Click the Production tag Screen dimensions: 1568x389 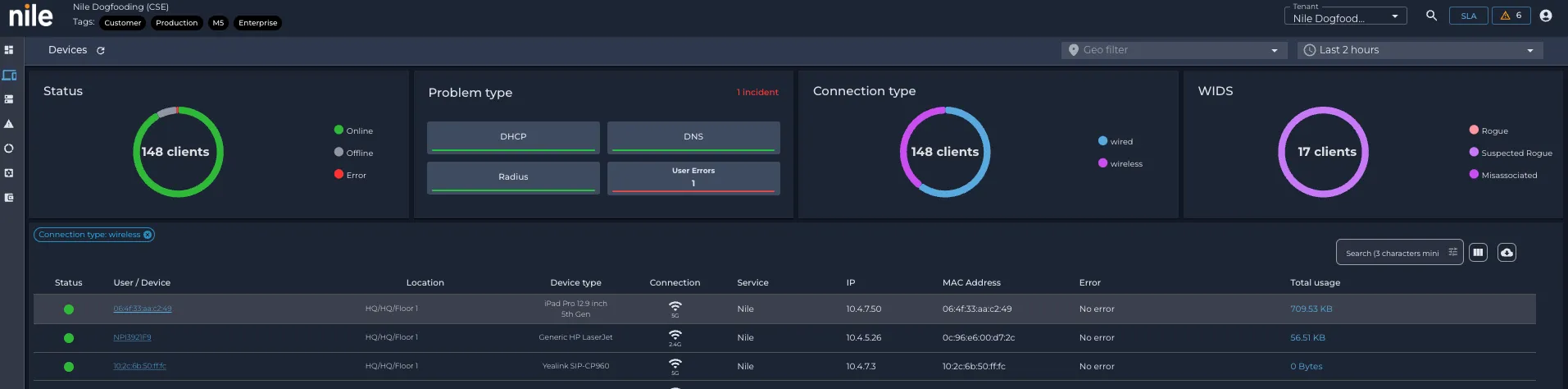coord(177,23)
